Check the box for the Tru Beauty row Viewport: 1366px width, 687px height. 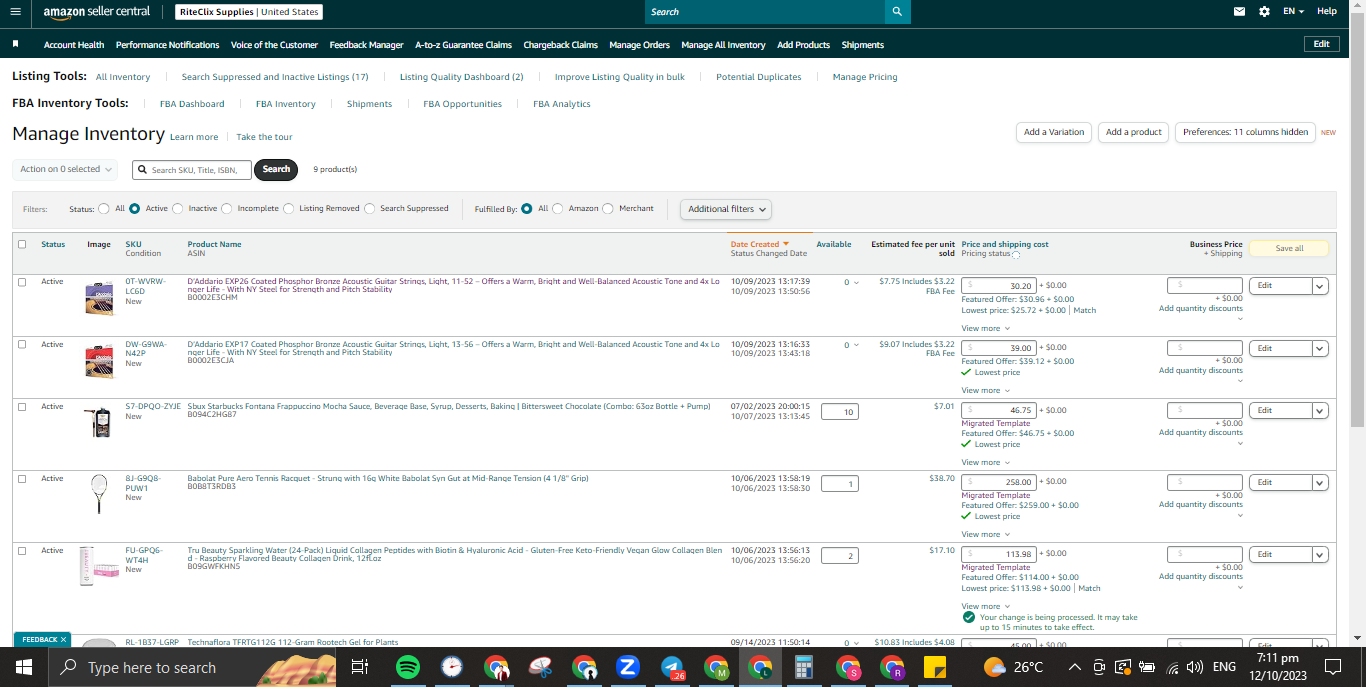22,551
